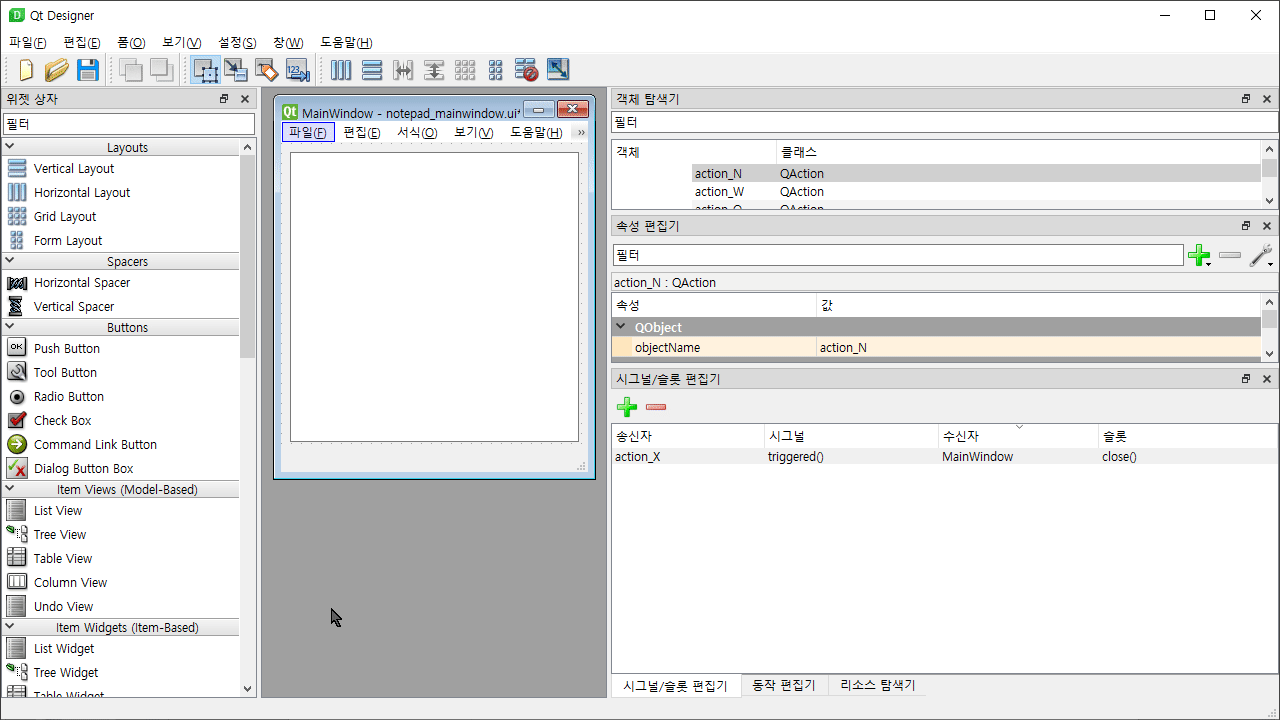Switch to the 동작 편집기 tab
Screen dimensions: 1280x720
[x=784, y=685]
